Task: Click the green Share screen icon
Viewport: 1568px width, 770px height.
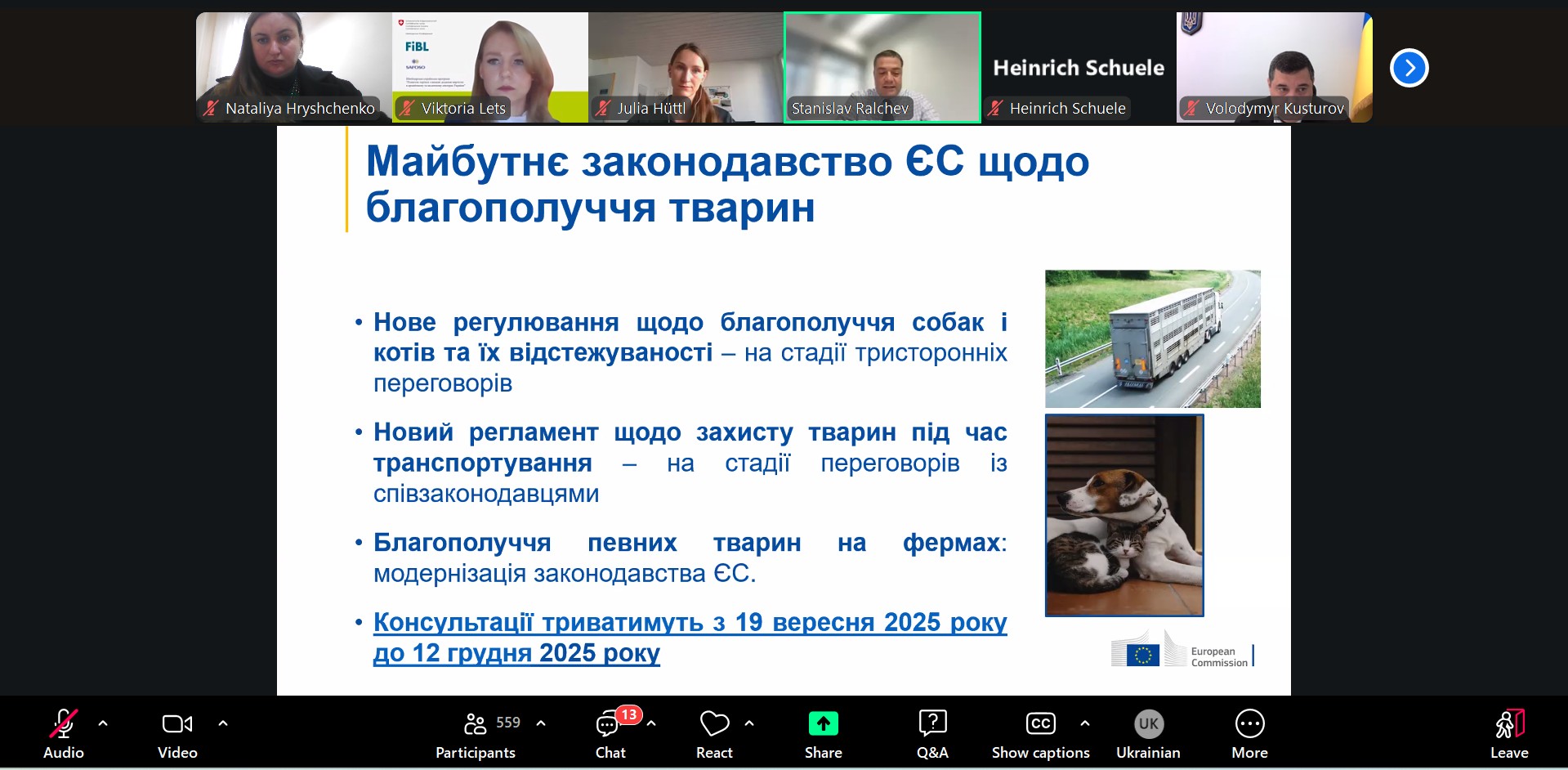Action: coord(824,723)
